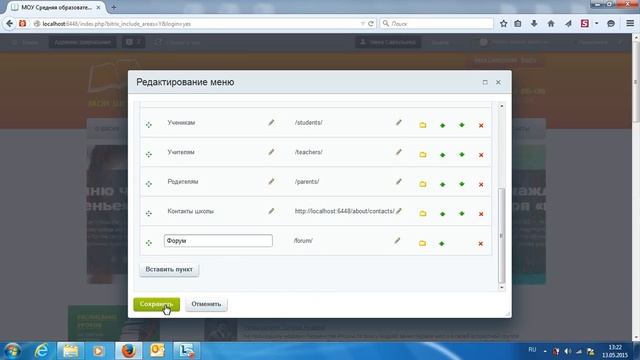Click the browser search box
The height and width of the screenshot is (360, 640).
tap(437, 24)
